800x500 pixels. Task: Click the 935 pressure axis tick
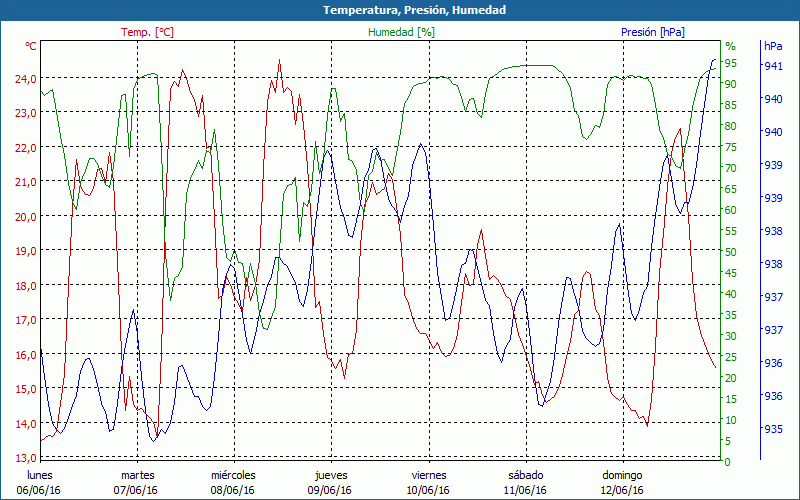pyautogui.click(x=773, y=429)
